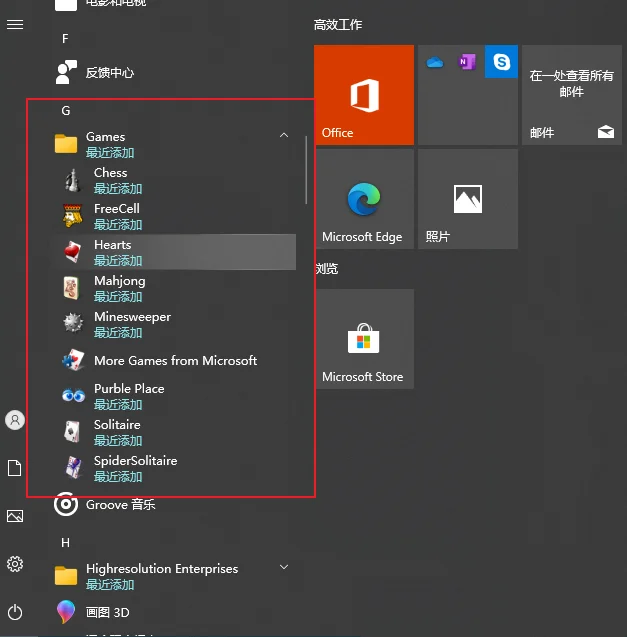Expand the Highresolution Enterprises folder
The width and height of the screenshot is (627, 637).
click(284, 568)
